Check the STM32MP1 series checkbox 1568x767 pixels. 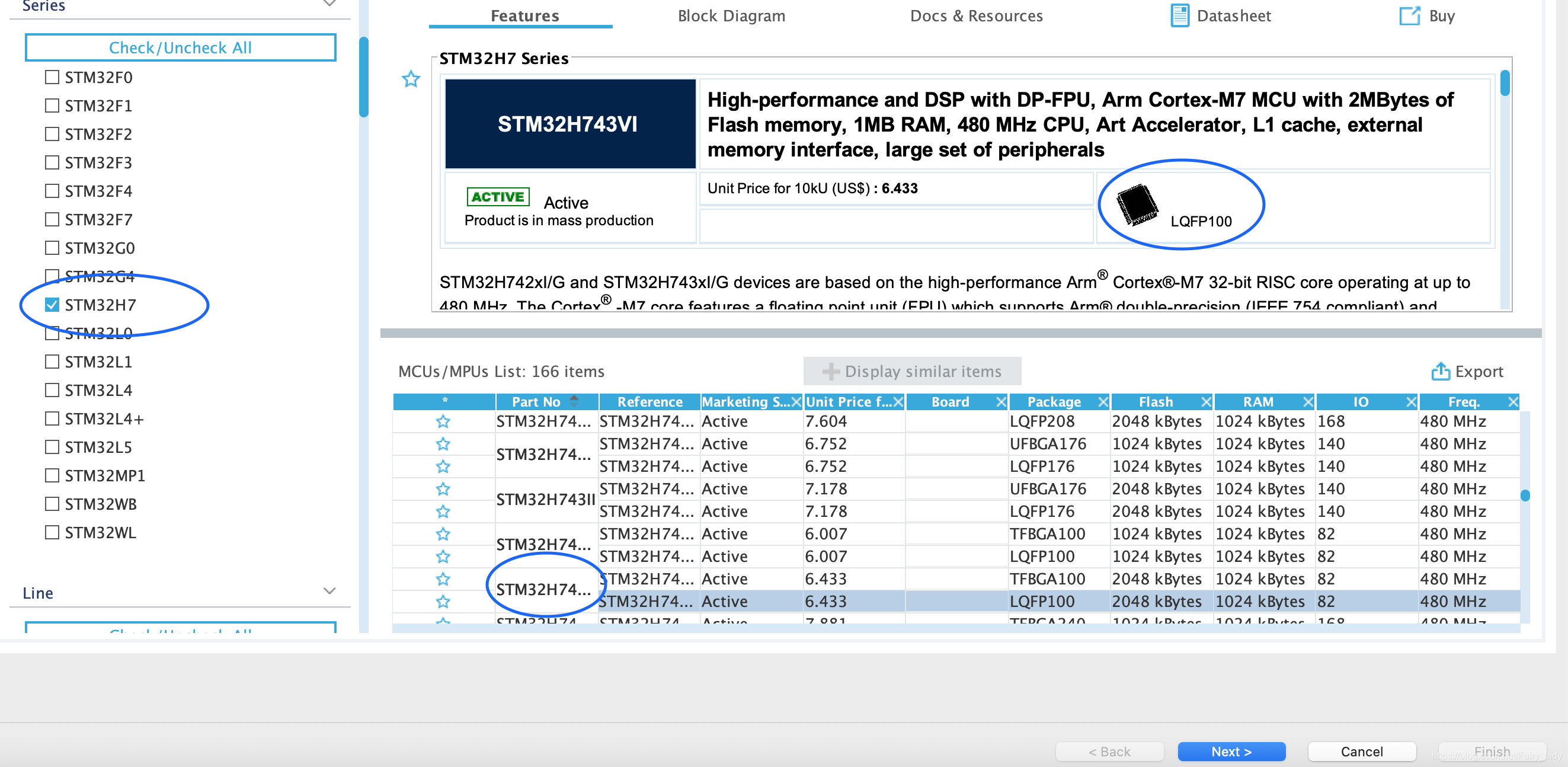pyautogui.click(x=52, y=475)
